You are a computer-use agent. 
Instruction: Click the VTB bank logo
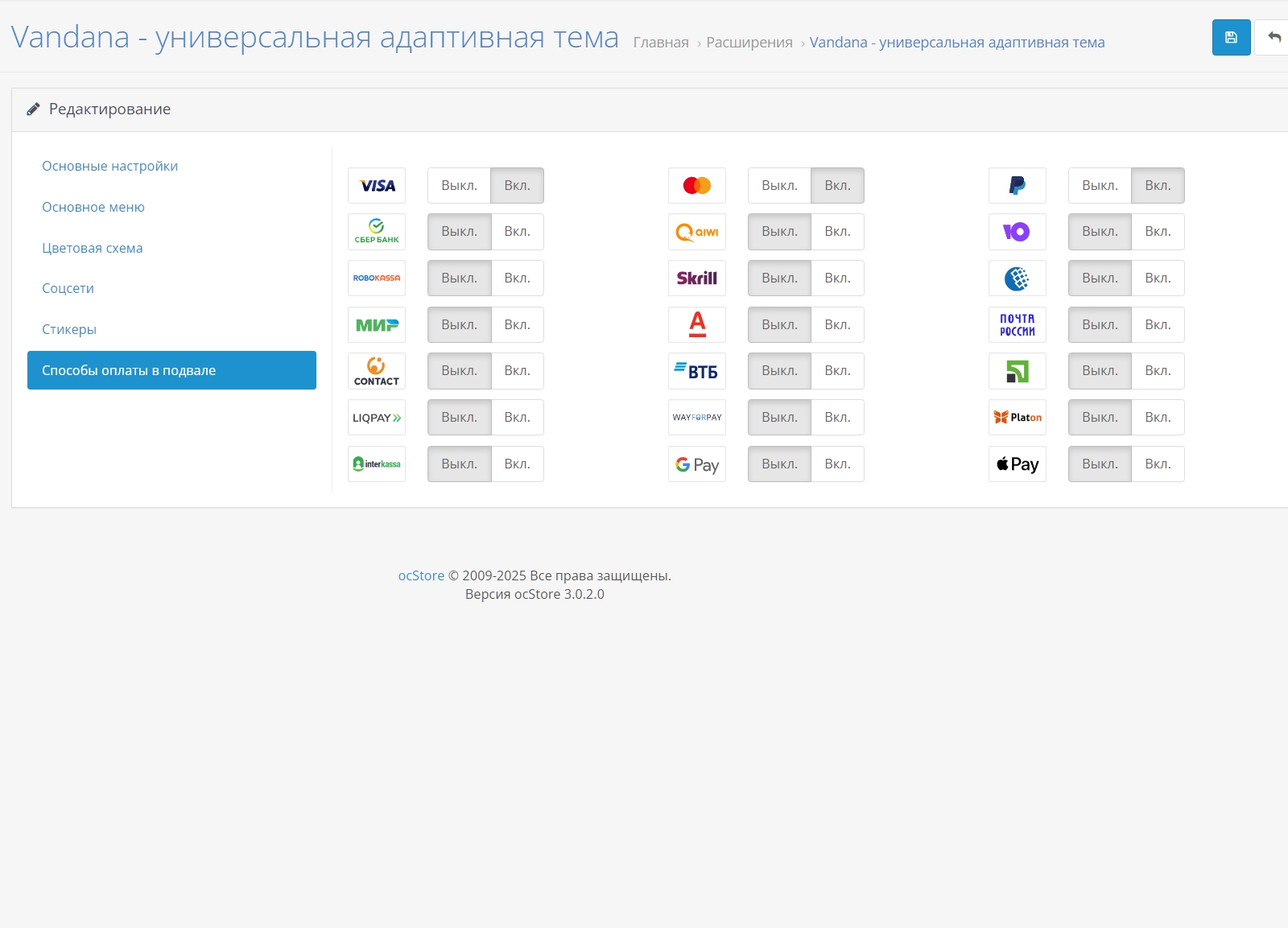tap(697, 371)
